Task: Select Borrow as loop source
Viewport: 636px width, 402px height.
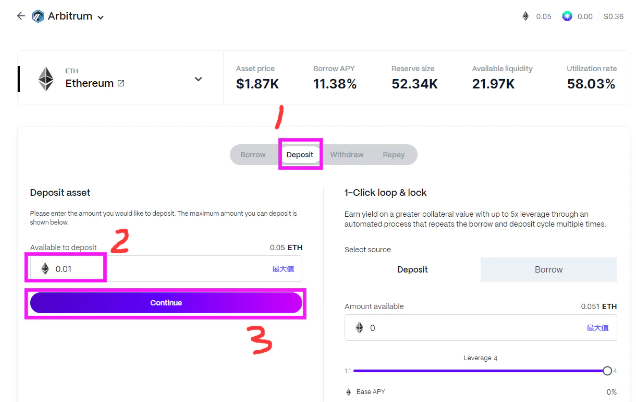Action: click(548, 269)
